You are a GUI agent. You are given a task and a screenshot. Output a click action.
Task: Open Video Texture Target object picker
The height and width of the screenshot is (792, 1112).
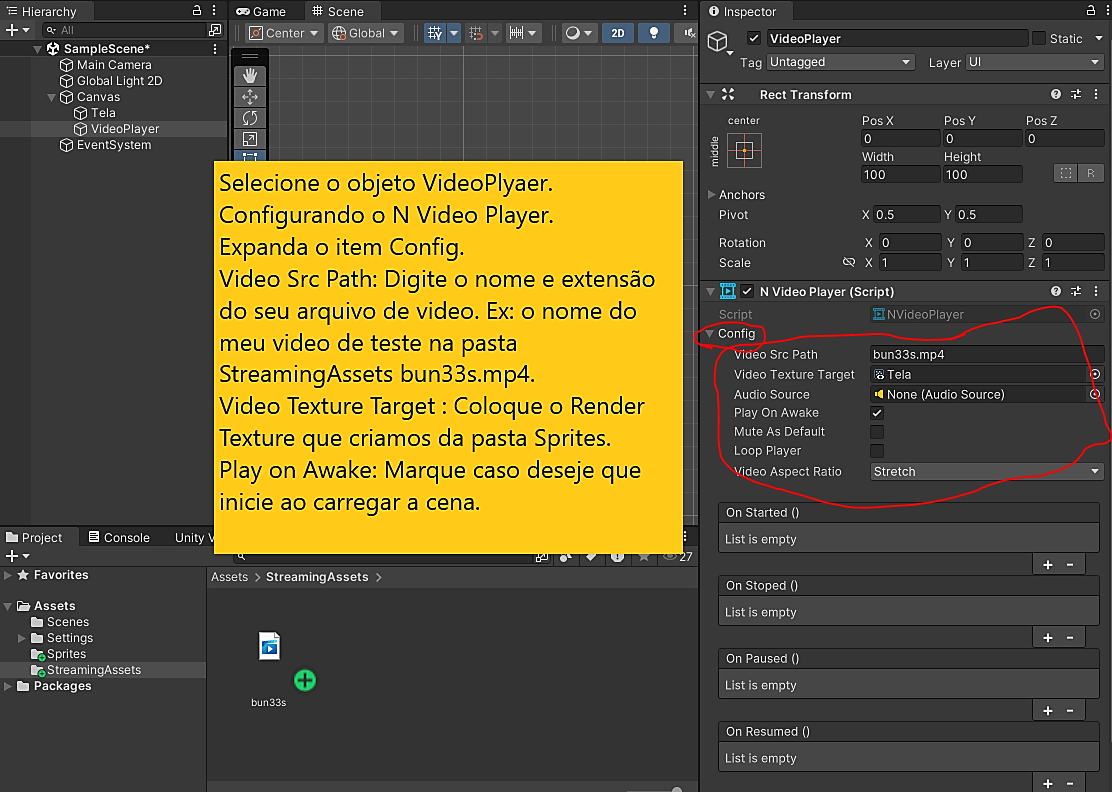(x=1095, y=374)
